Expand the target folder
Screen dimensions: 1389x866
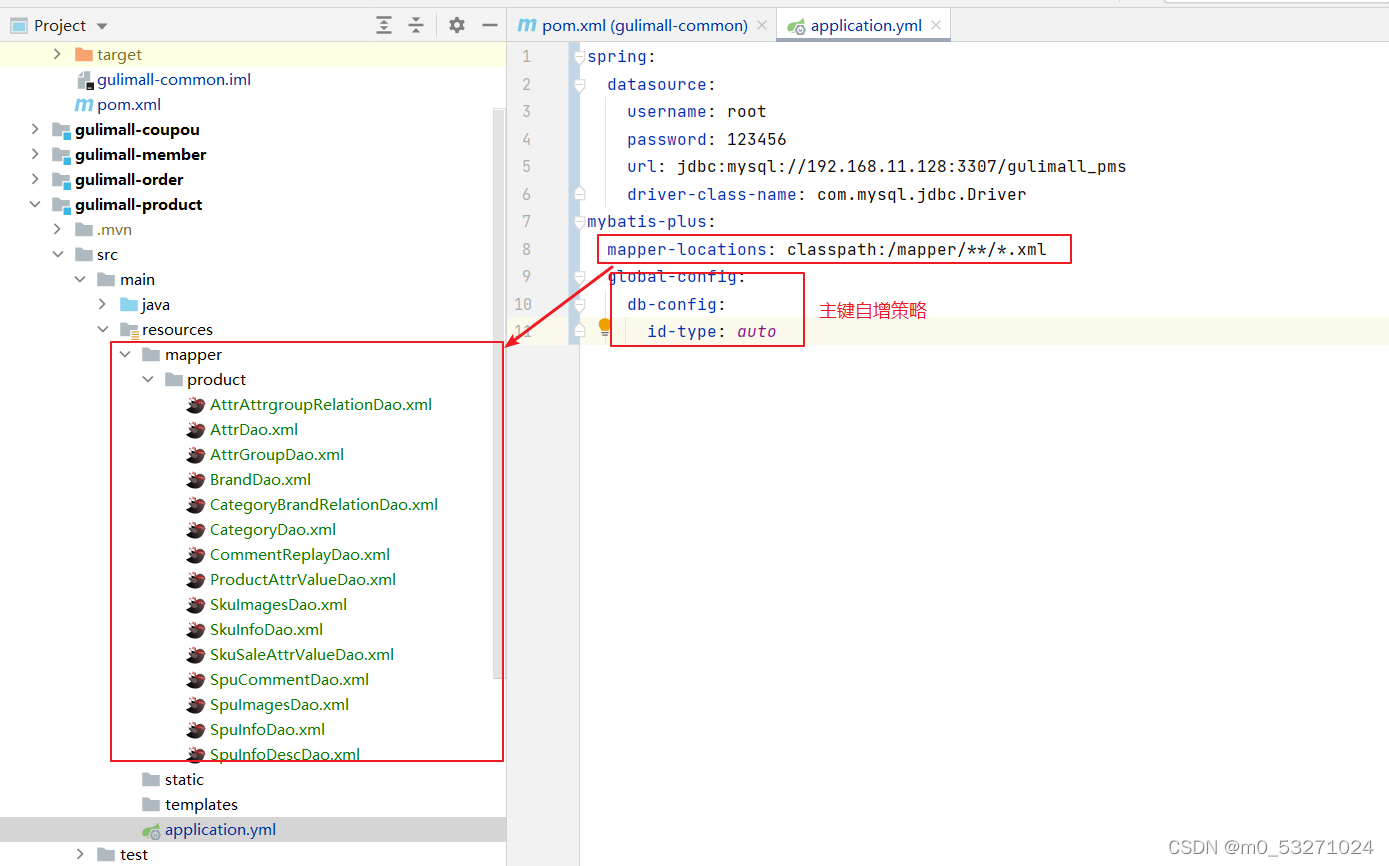point(58,54)
